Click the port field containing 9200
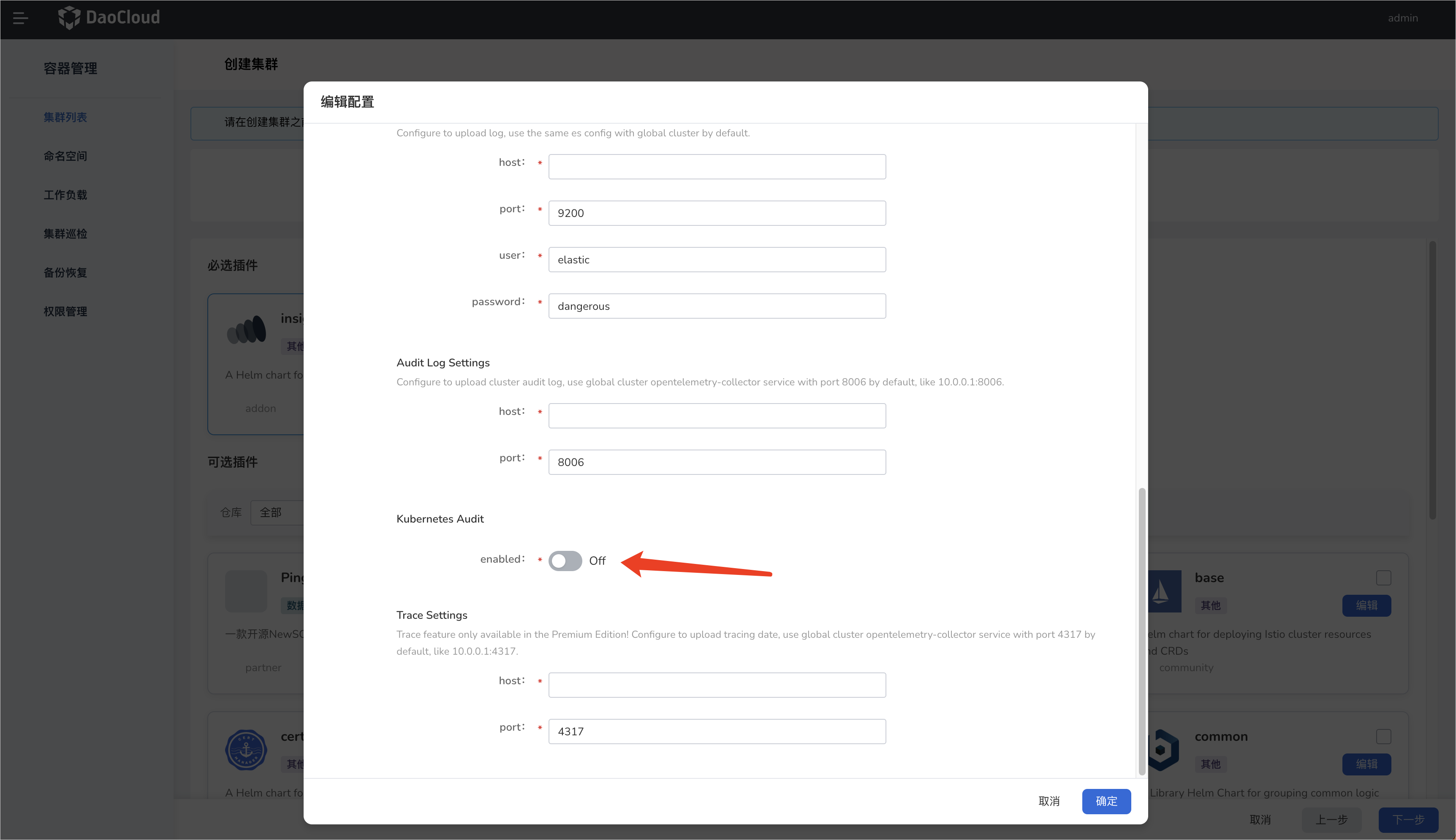The width and height of the screenshot is (1456, 840). point(717,213)
